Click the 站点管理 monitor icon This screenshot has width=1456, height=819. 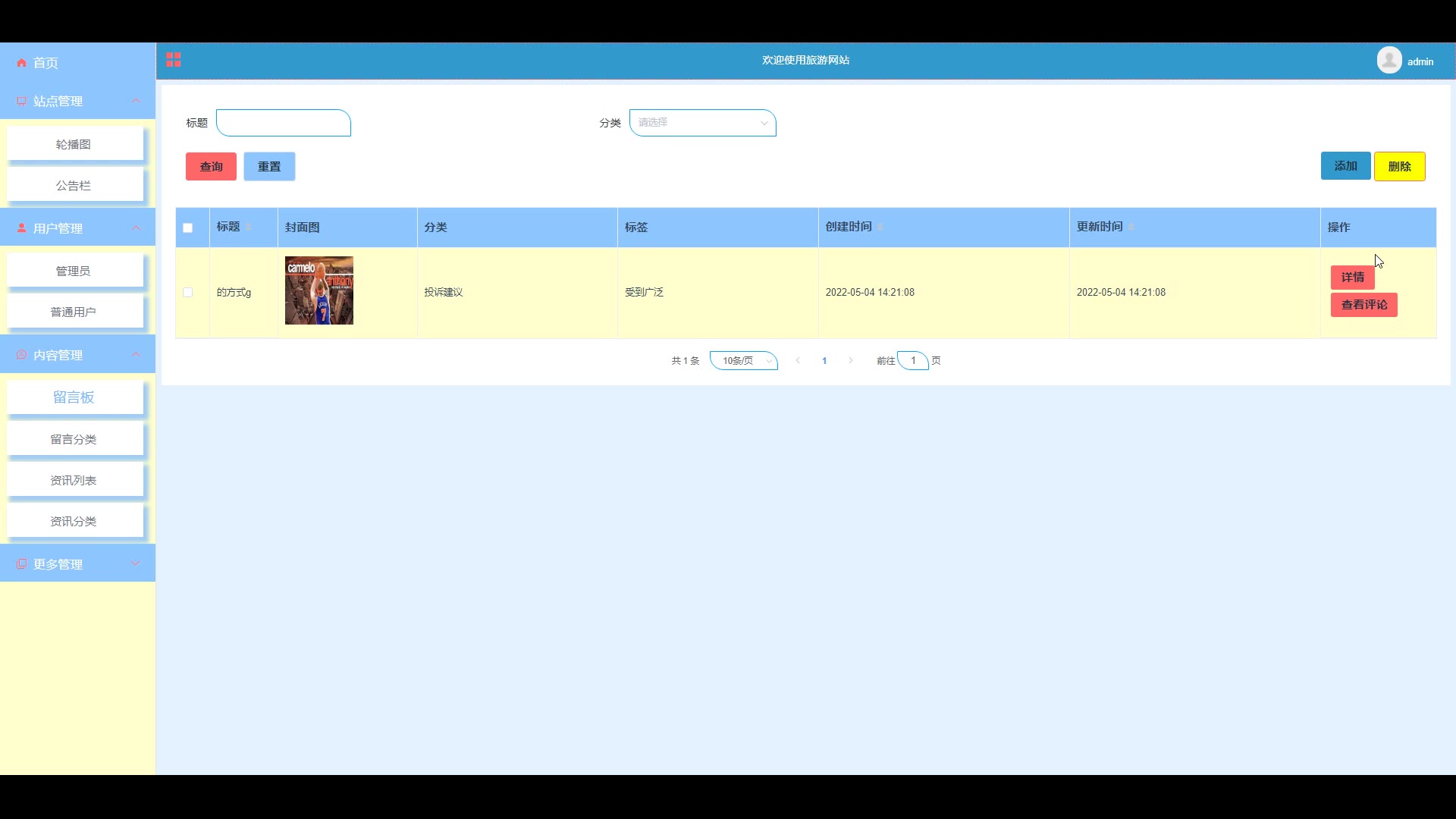tap(21, 102)
